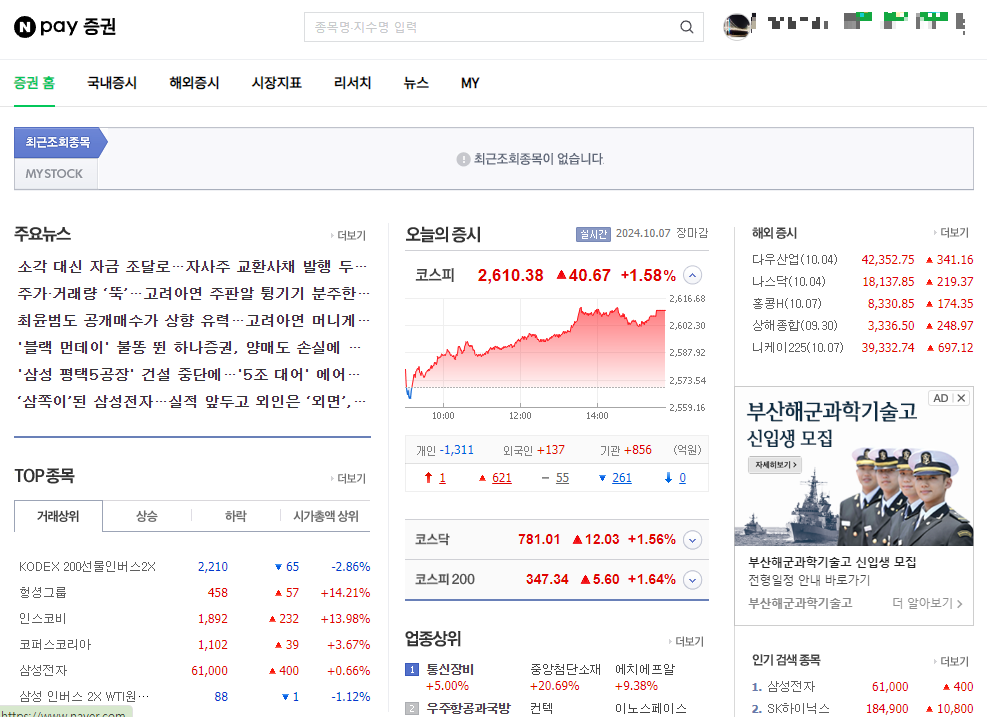
Task: Open 중앙첨단소재 stock link
Action: [565, 669]
